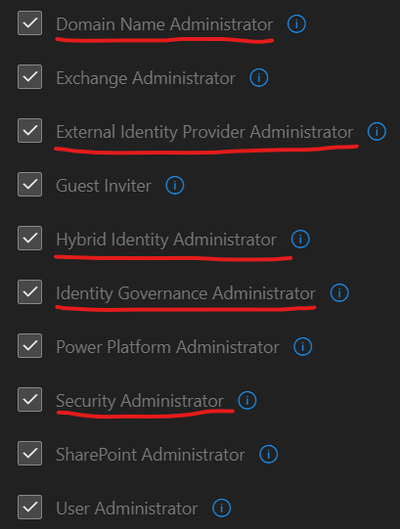Deselect the User Administrator checkbox
This screenshot has width=400, height=529.
pyautogui.click(x=30, y=507)
